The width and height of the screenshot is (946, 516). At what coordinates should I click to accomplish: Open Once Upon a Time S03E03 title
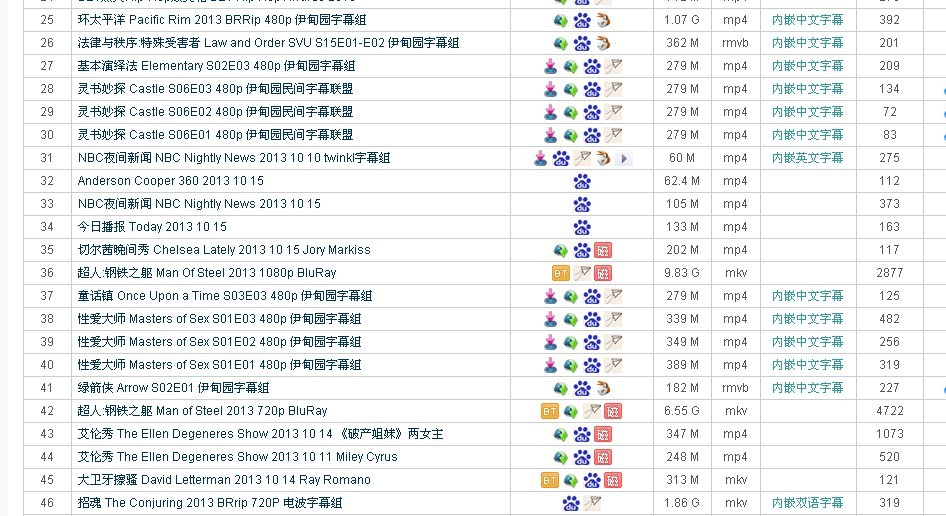[225, 296]
